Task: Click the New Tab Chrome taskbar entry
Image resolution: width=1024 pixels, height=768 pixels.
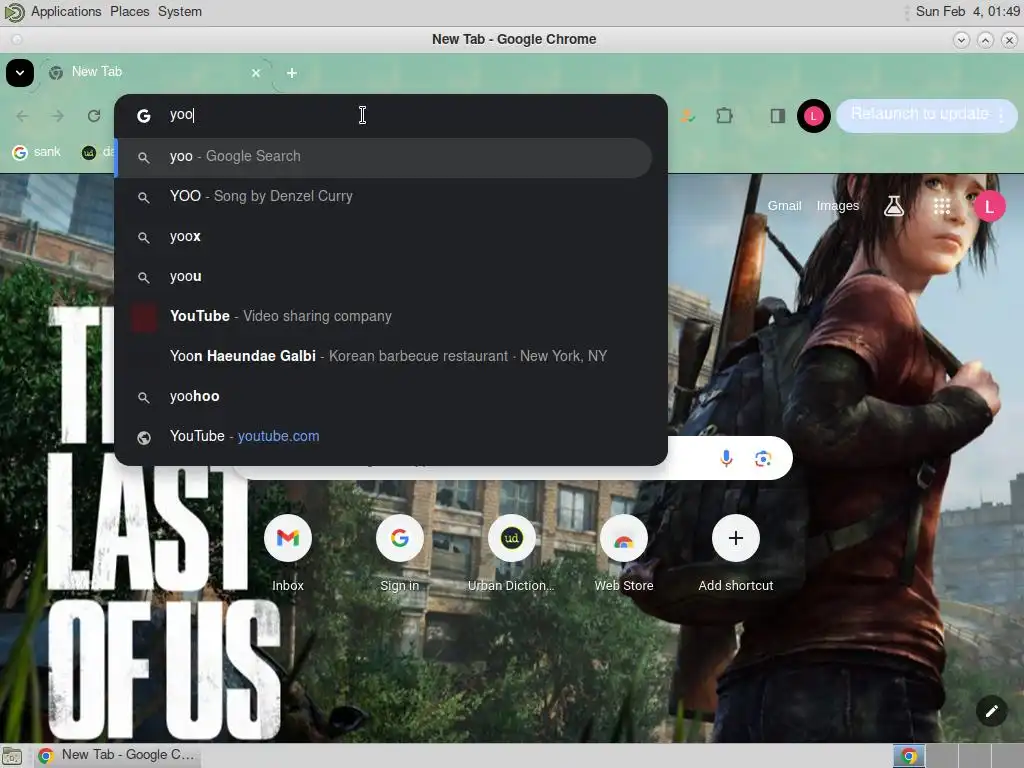Action: 118,756
